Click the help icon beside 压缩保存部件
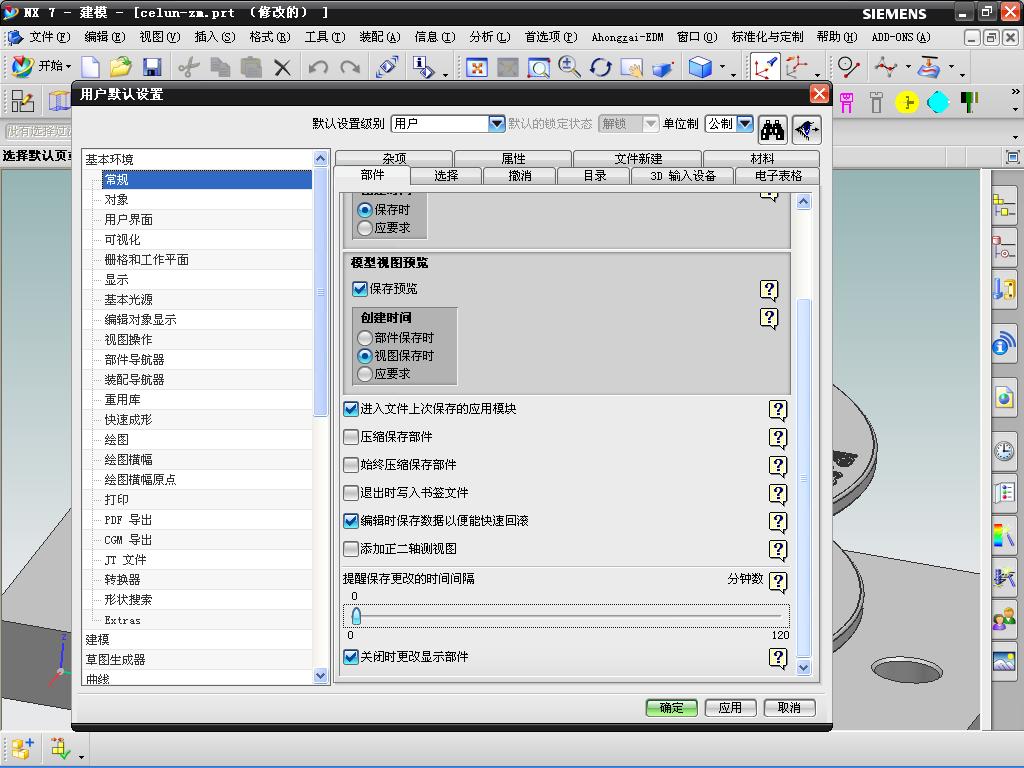The image size is (1024, 768). tap(778, 438)
